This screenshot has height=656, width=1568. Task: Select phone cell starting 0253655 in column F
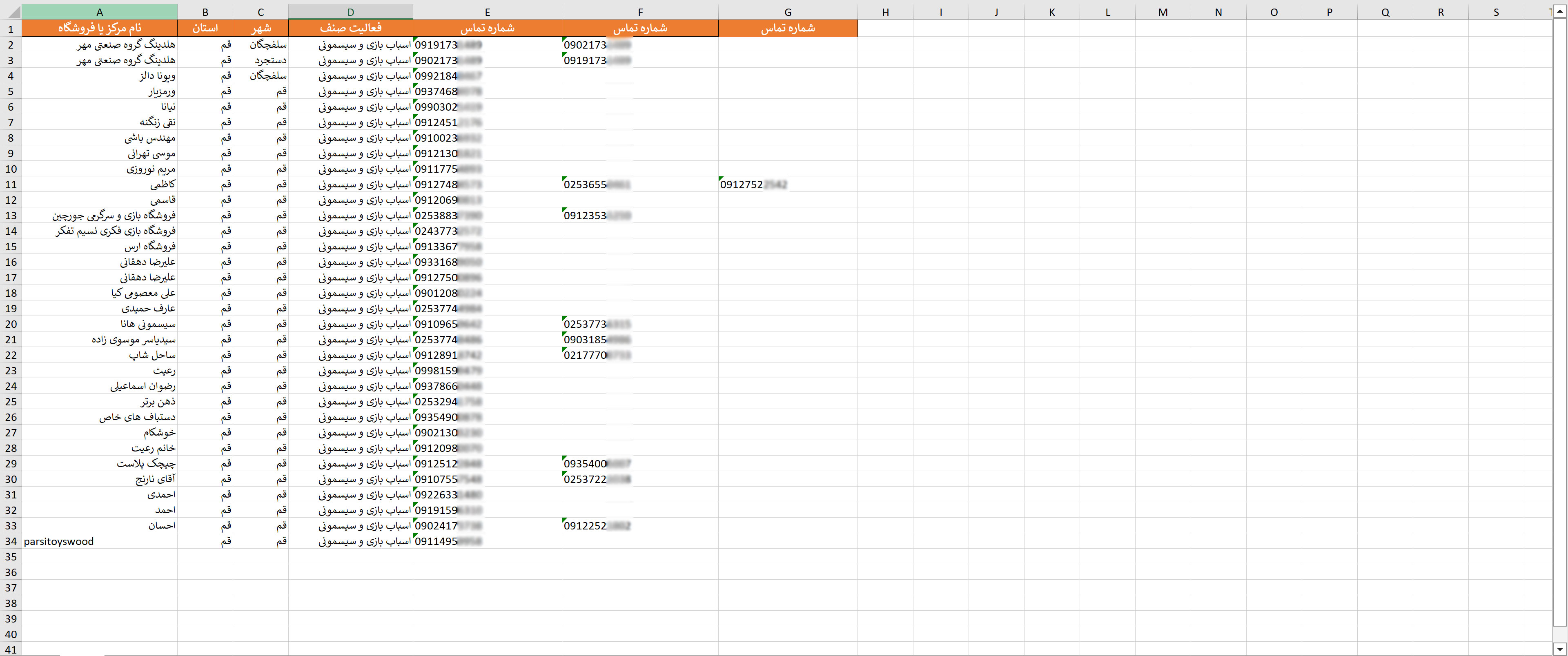pos(640,185)
